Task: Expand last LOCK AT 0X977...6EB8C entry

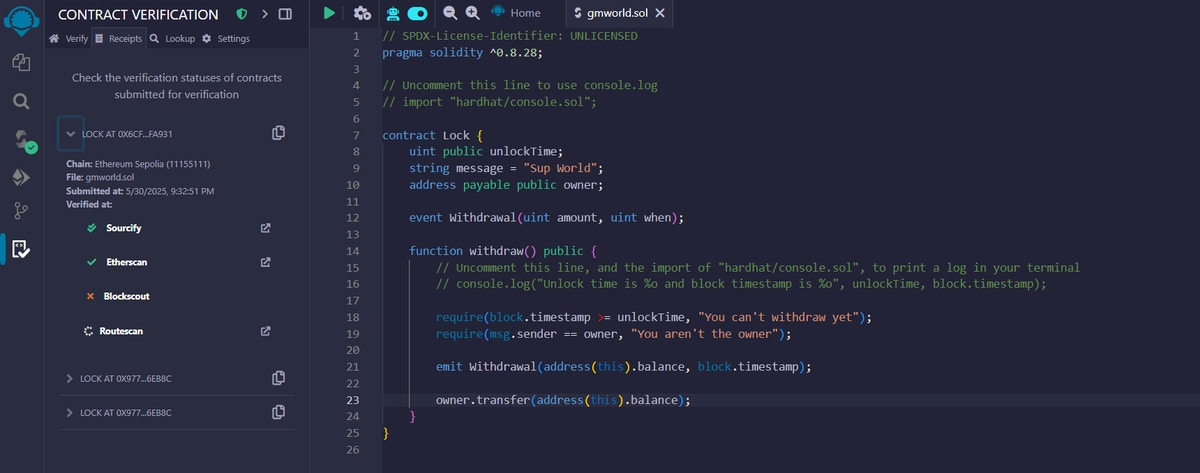Action: (x=69, y=412)
